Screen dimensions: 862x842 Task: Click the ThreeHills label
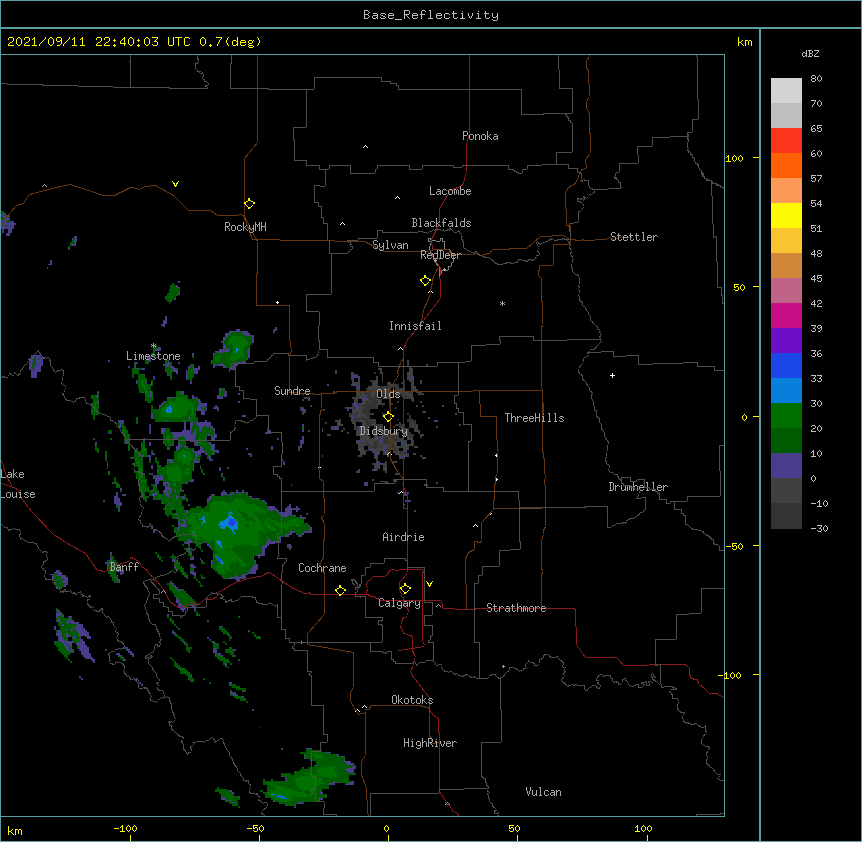[534, 418]
